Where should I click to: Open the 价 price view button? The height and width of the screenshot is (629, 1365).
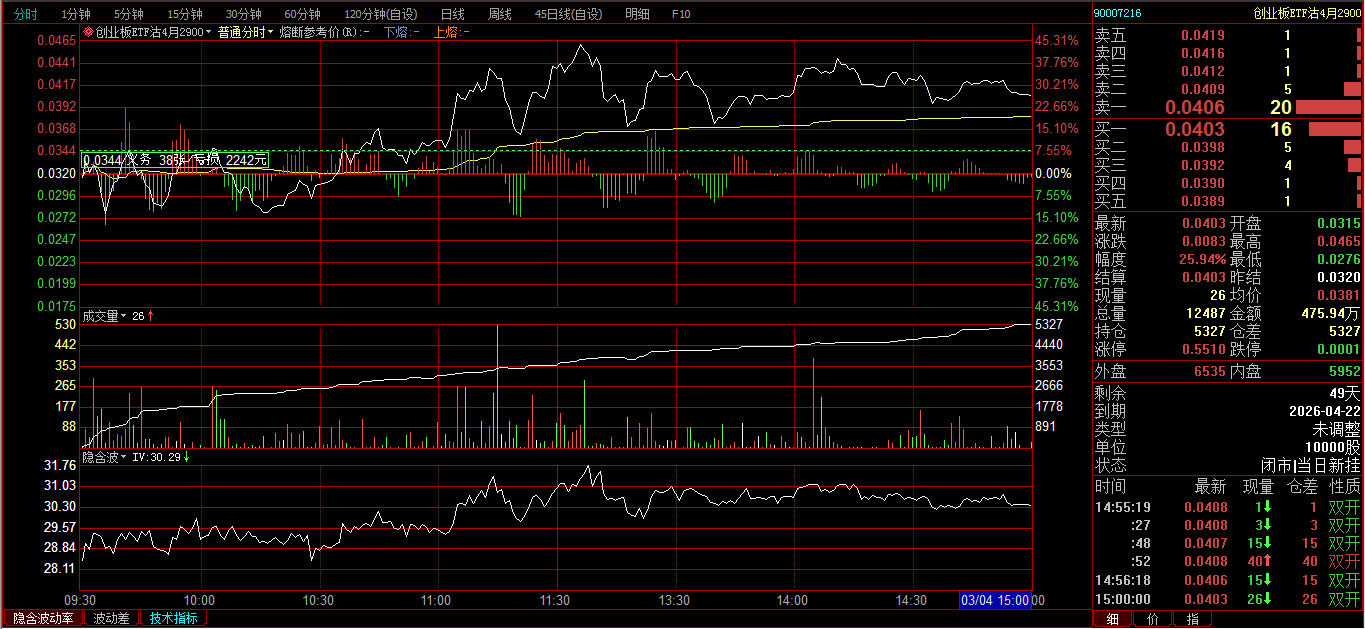pyautogui.click(x=1152, y=619)
